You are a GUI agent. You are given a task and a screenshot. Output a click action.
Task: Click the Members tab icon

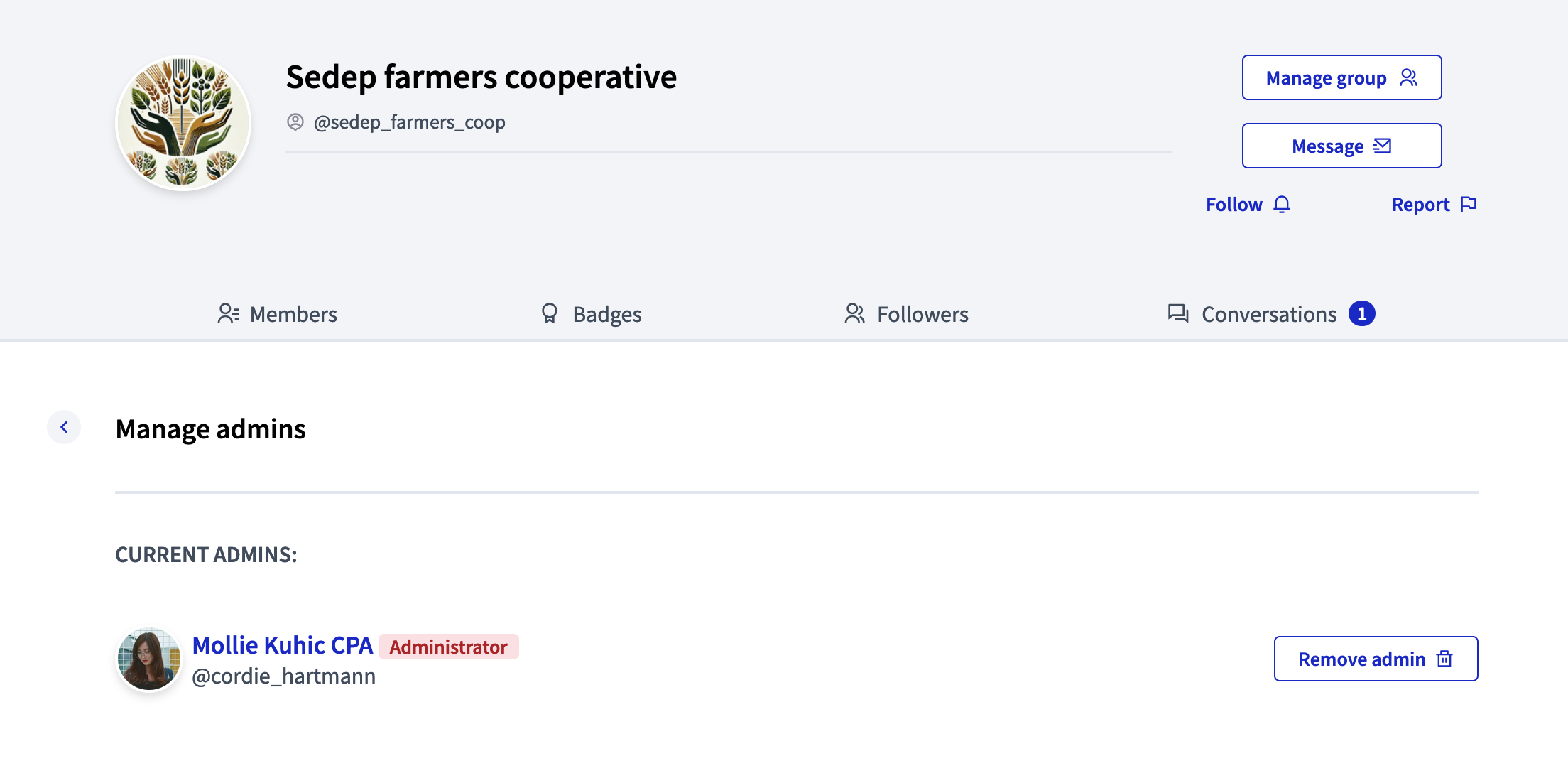coord(229,313)
